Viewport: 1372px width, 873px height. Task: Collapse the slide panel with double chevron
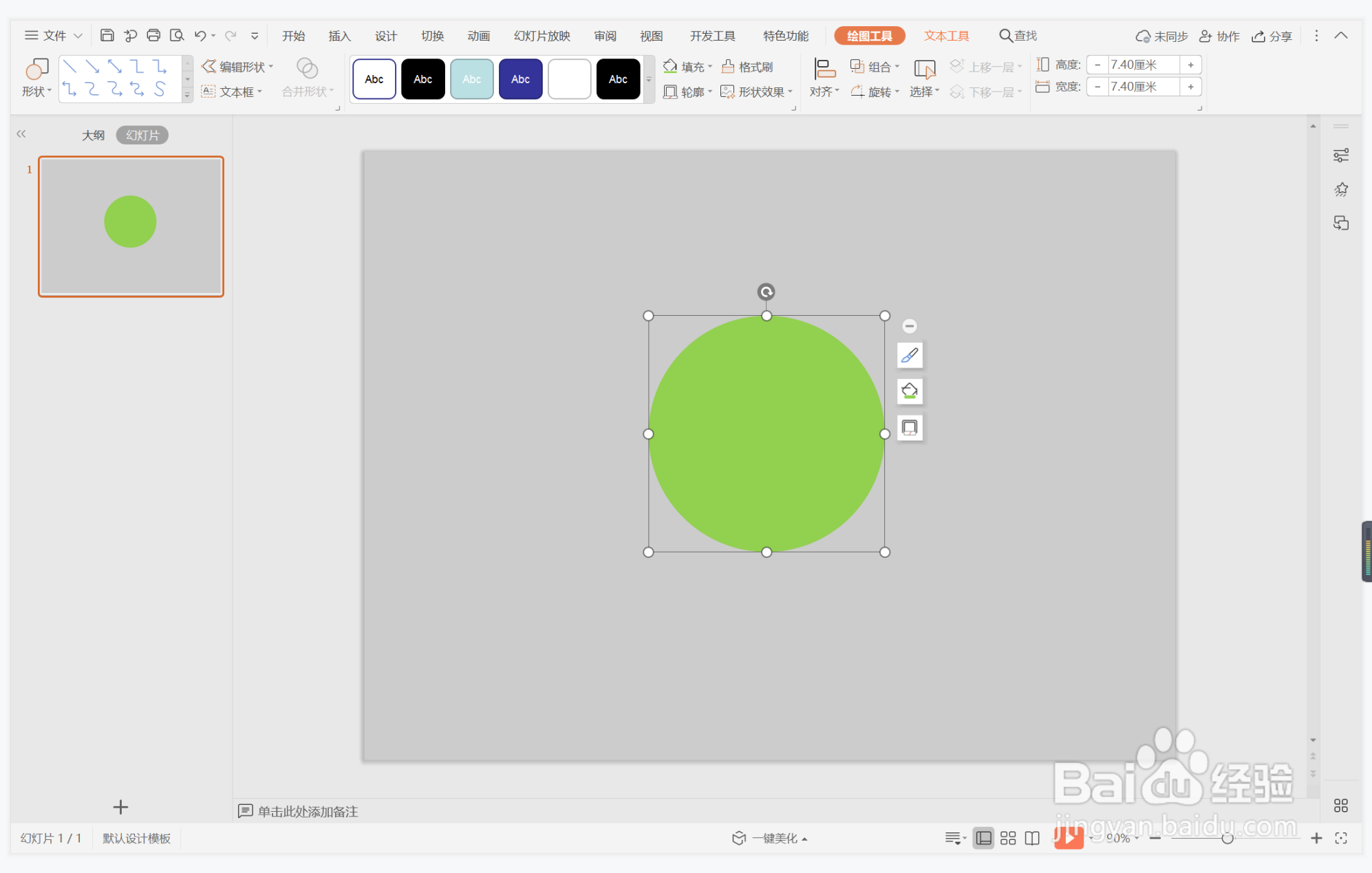pyautogui.click(x=21, y=134)
